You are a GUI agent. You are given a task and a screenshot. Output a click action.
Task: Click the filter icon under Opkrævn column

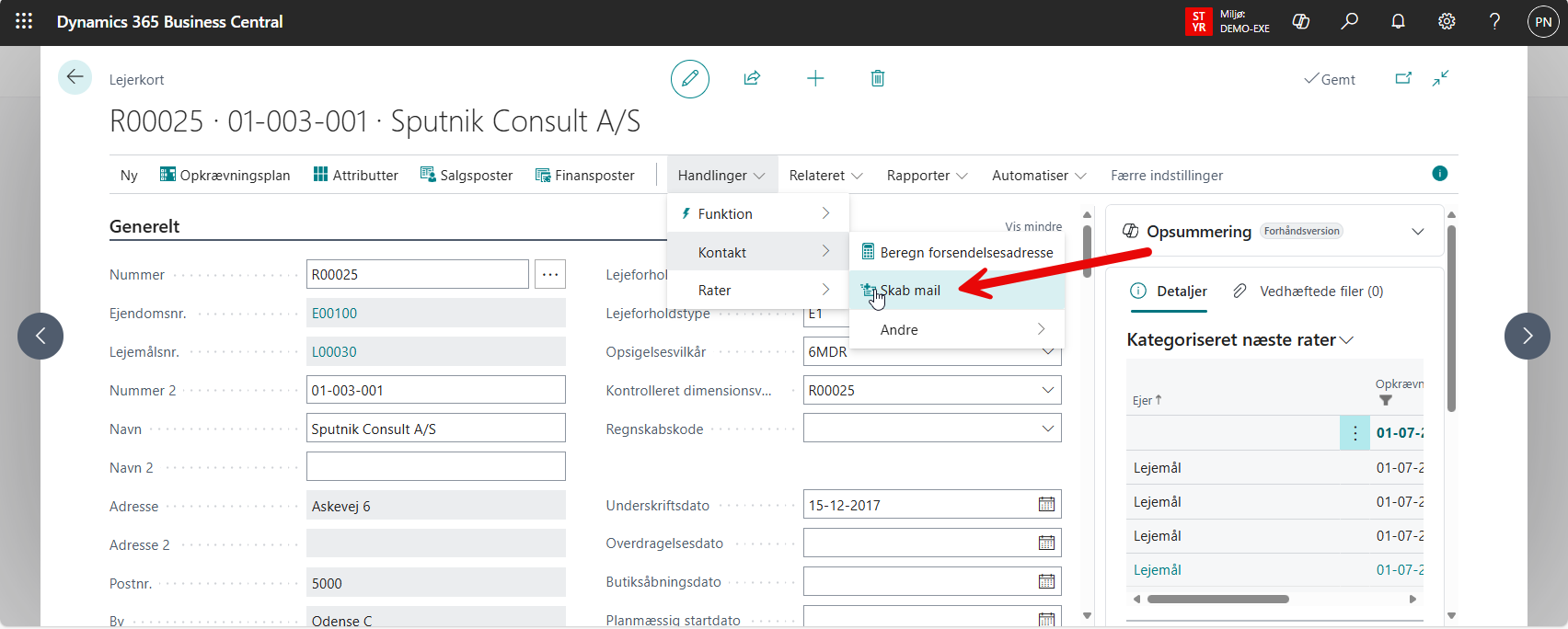1386,401
